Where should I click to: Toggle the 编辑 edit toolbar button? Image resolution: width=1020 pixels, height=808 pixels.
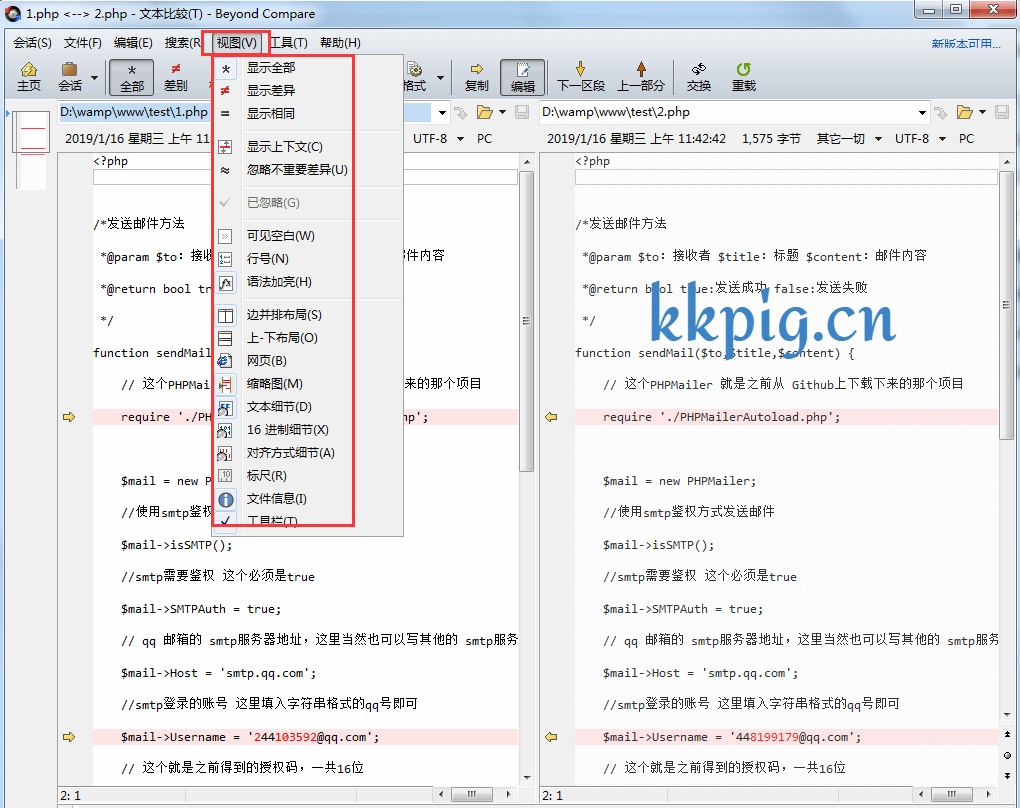[522, 77]
